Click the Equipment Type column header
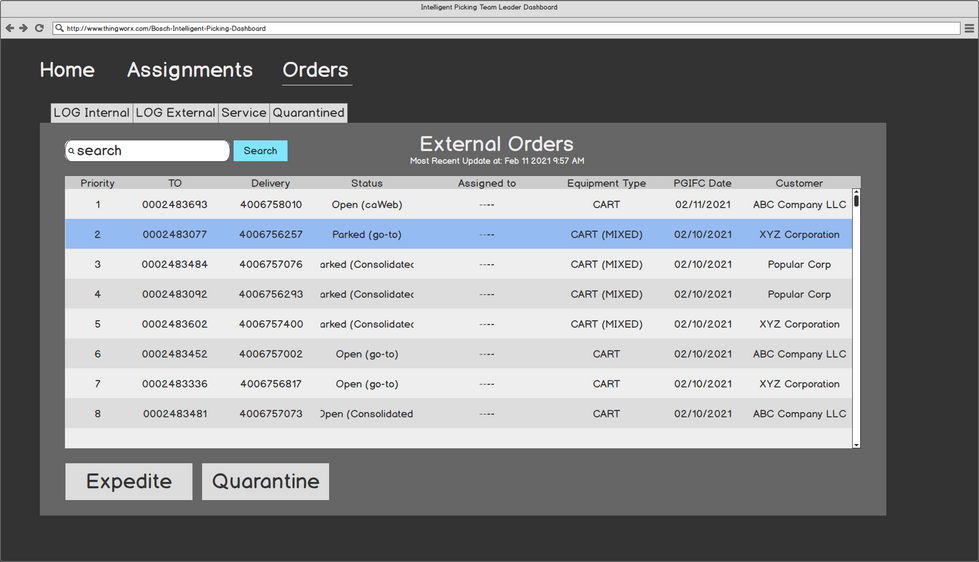979x562 pixels. tap(606, 183)
